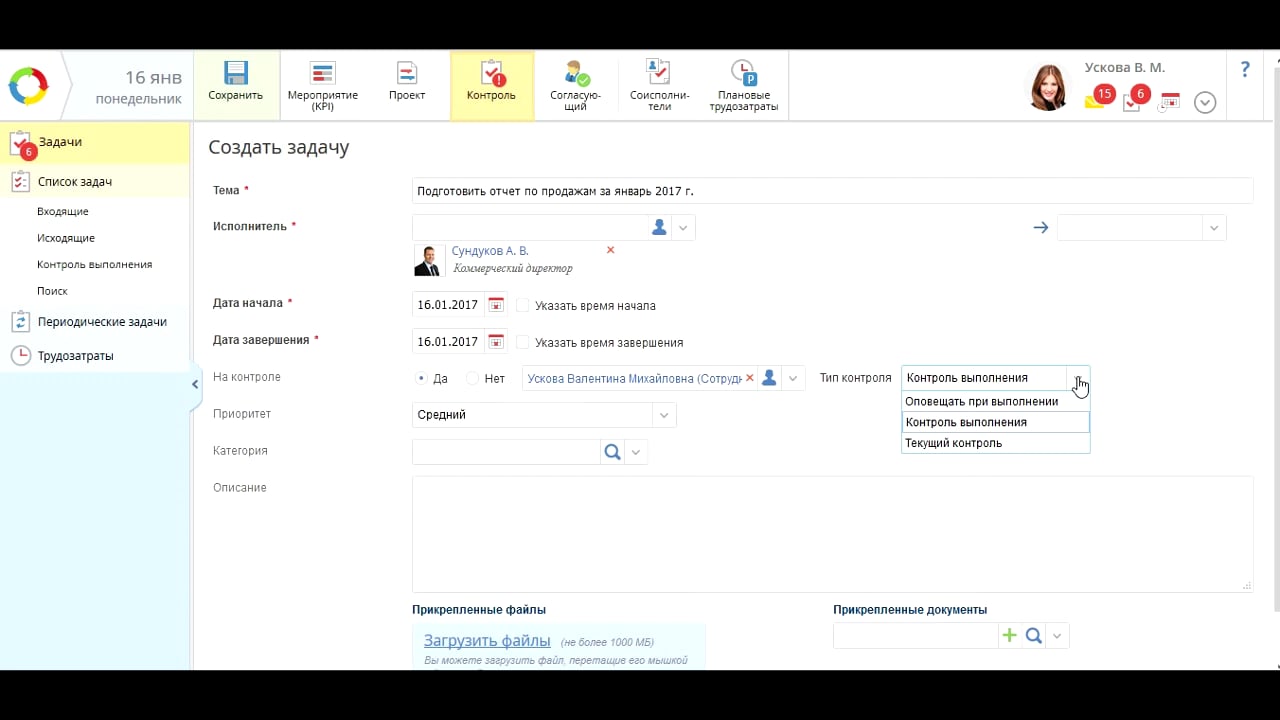Open the Соисполнители toolbar item
Screen dimensions: 1280x720
[659, 86]
